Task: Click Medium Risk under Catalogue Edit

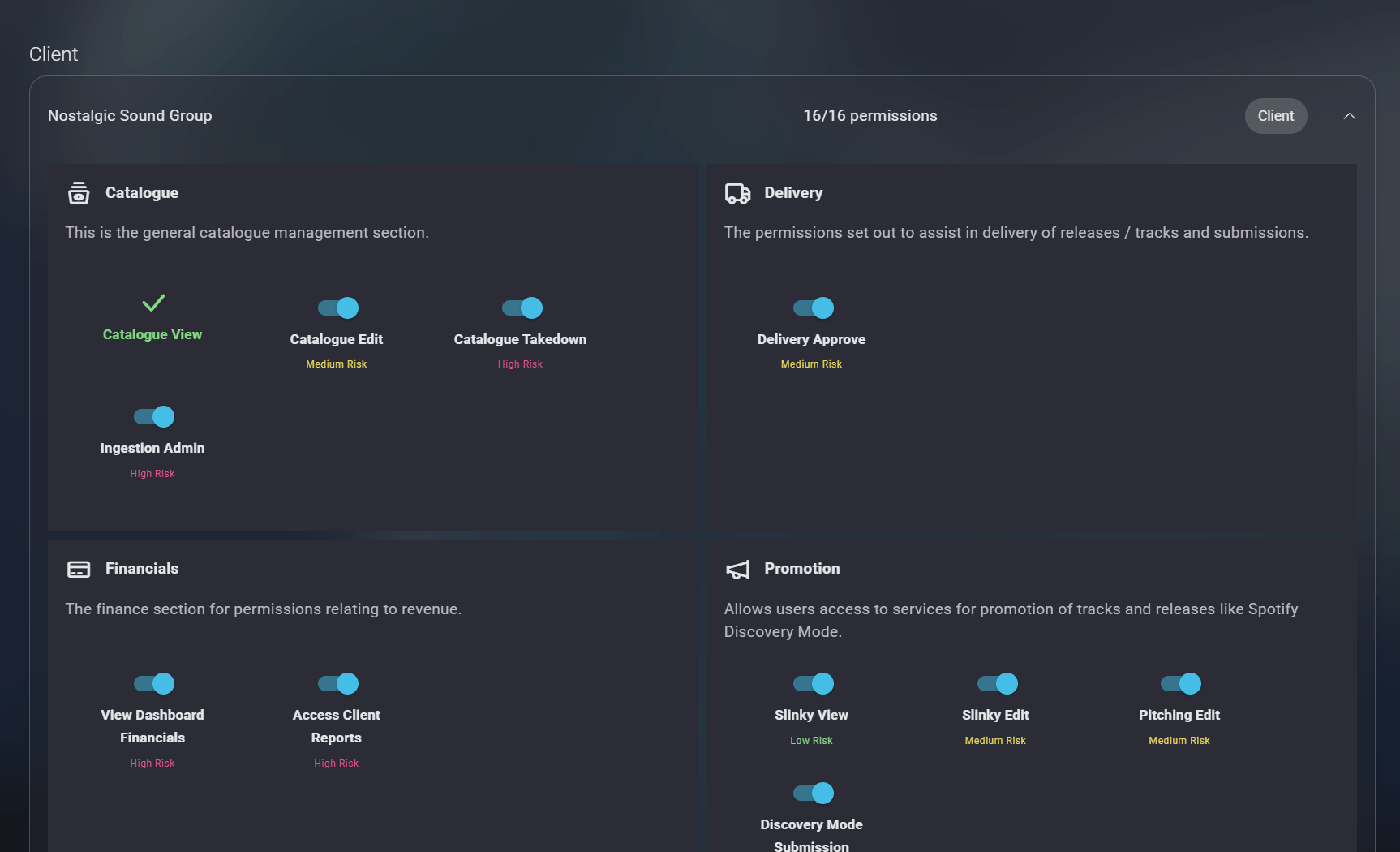Action: coord(336,364)
